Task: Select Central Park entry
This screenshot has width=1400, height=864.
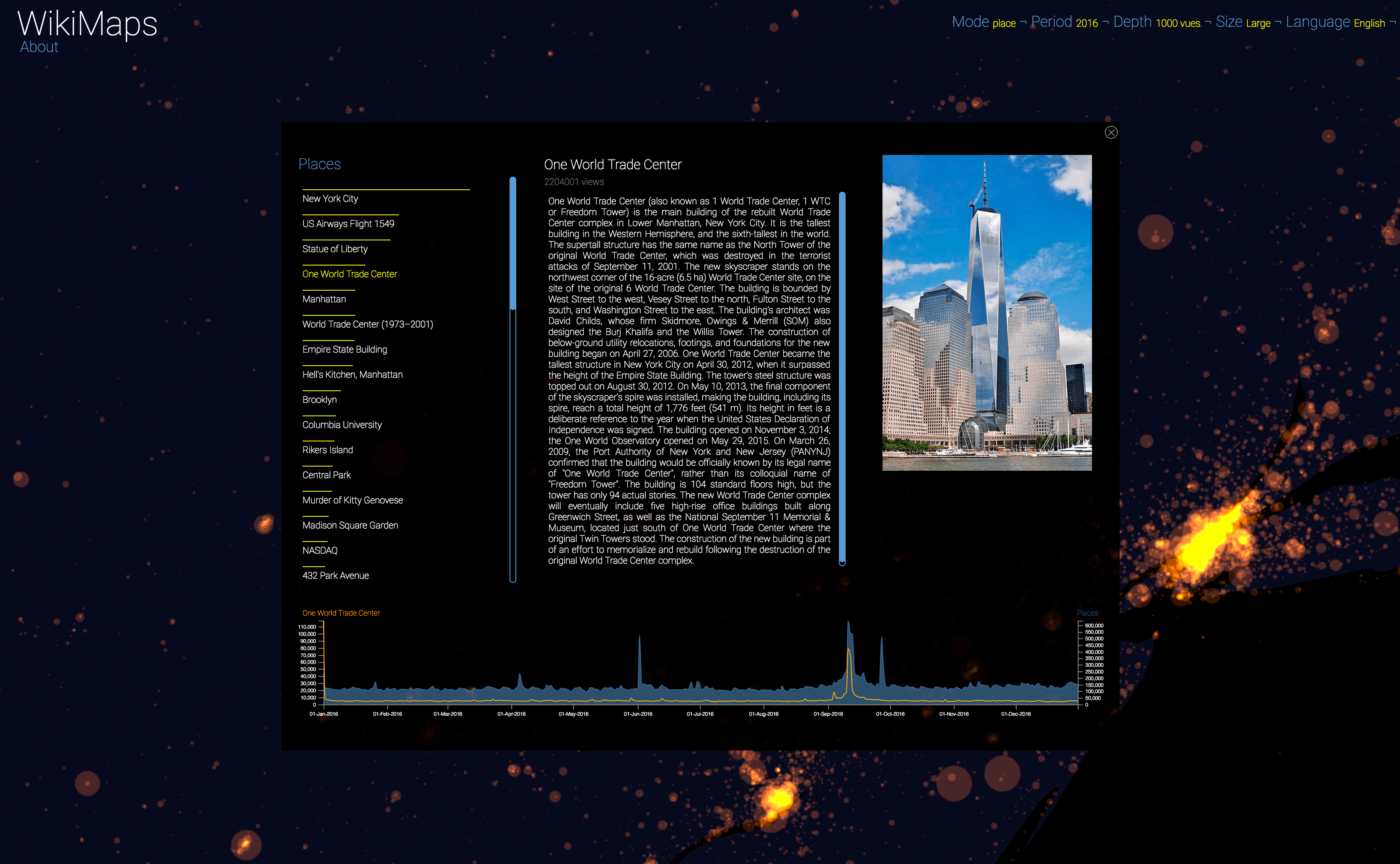Action: click(326, 475)
